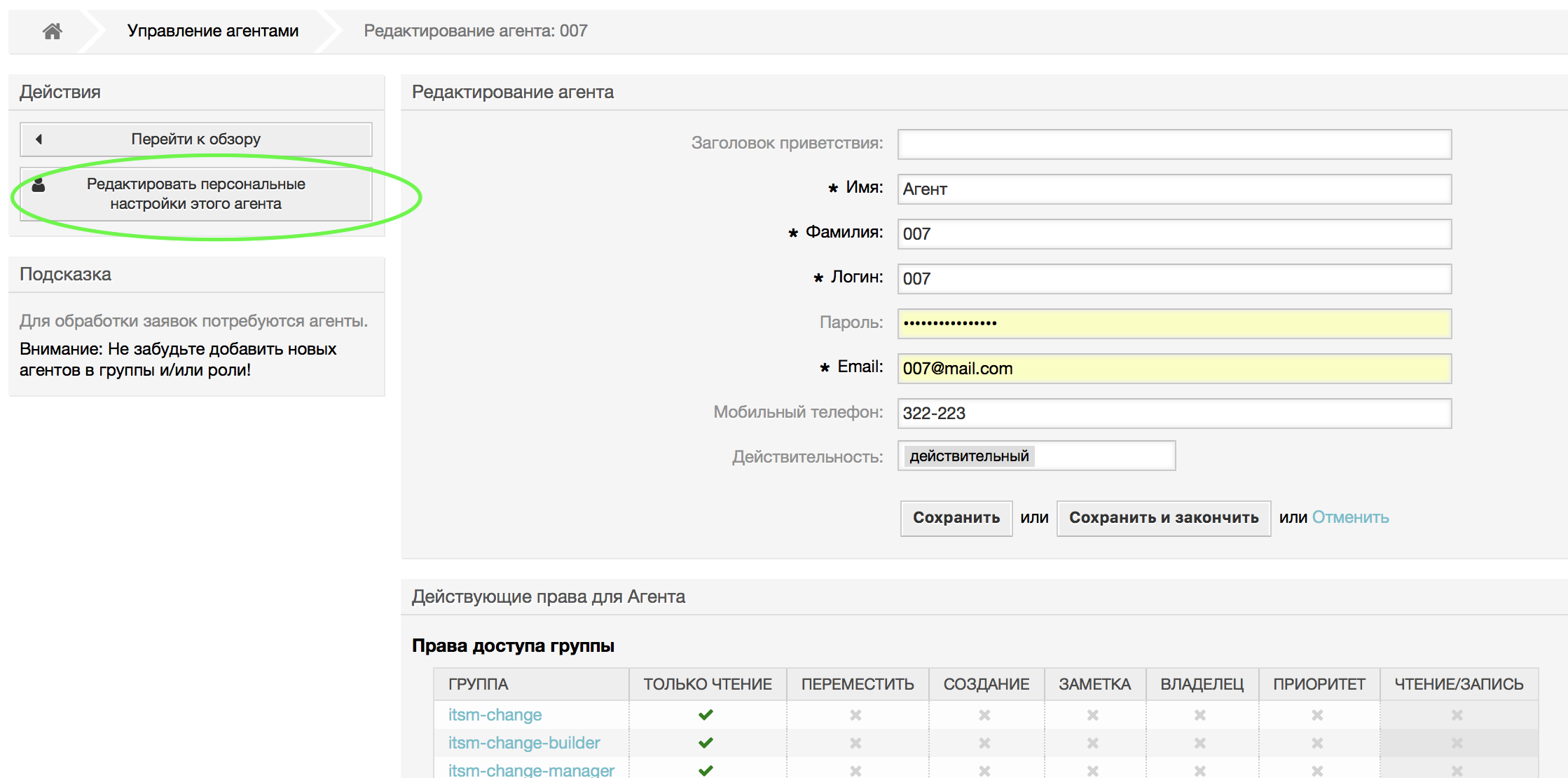
Task: Click the Подсказка panel heading
Action: point(65,274)
